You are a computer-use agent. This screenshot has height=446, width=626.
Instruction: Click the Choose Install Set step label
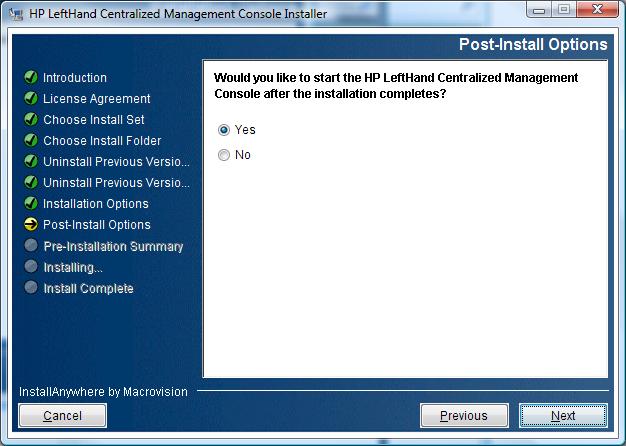(94, 120)
